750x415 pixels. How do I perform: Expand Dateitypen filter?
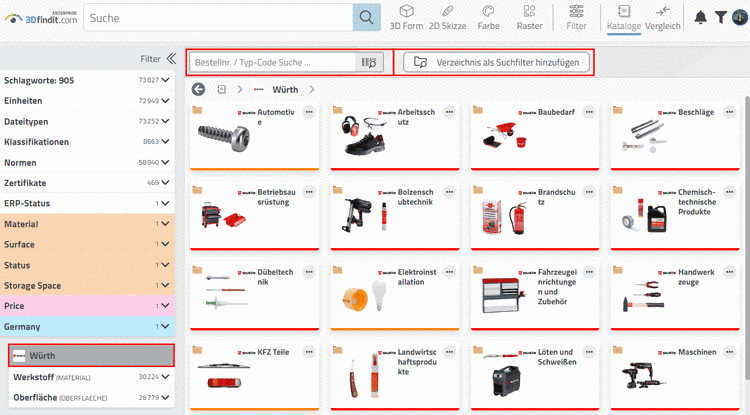pos(165,121)
